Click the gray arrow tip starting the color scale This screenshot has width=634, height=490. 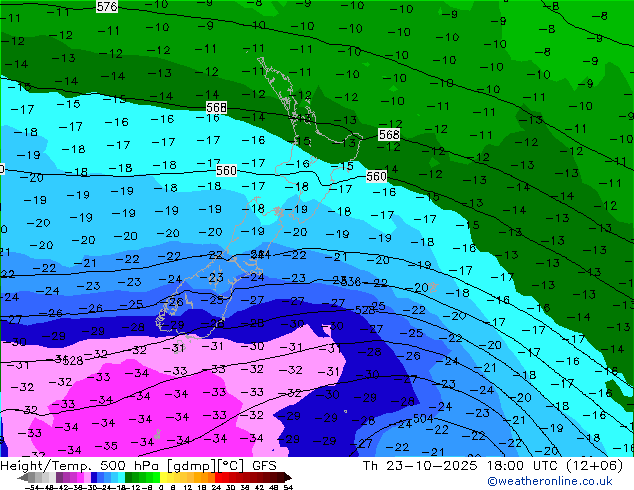coord(23,477)
